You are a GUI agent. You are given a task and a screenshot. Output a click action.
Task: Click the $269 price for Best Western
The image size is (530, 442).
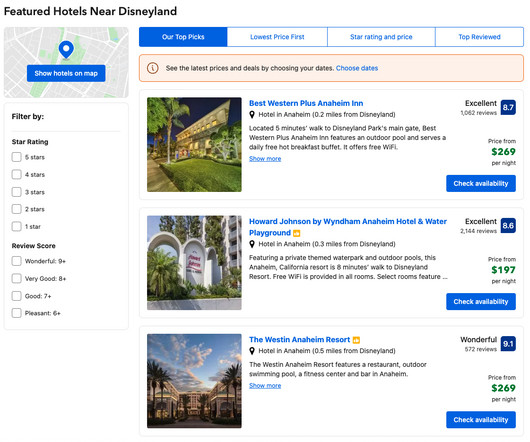pos(503,152)
